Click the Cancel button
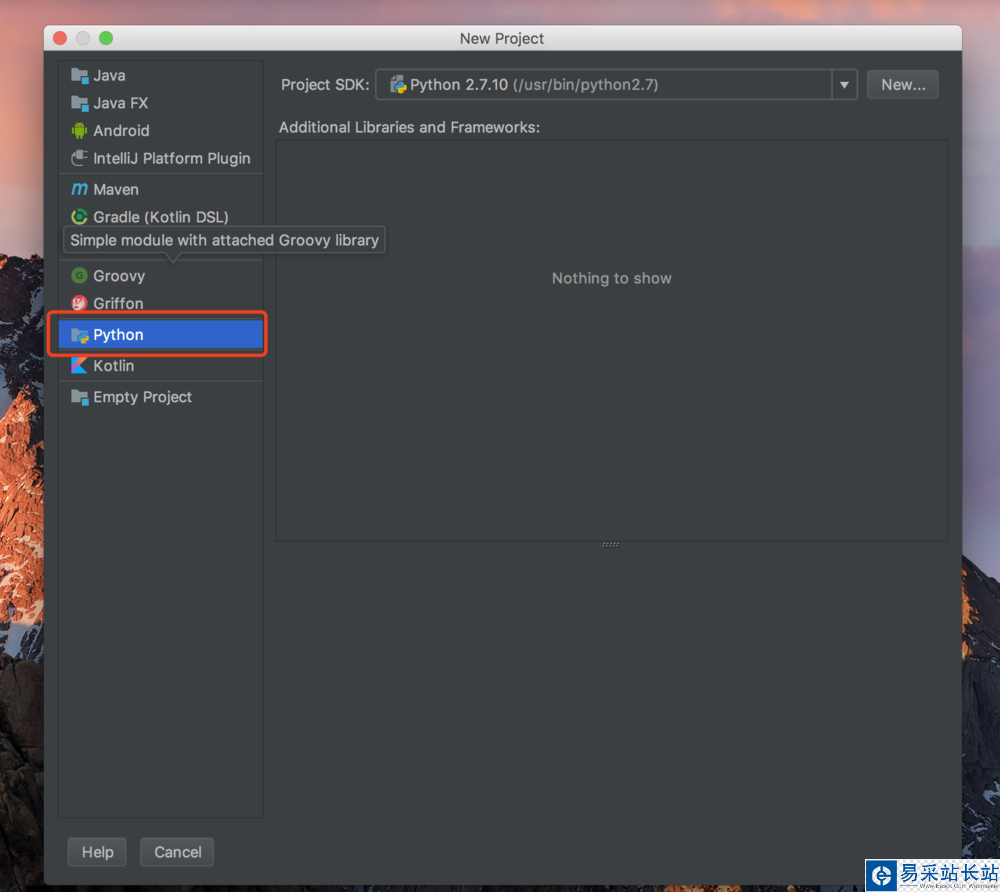The height and width of the screenshot is (892, 1000). coord(177,852)
